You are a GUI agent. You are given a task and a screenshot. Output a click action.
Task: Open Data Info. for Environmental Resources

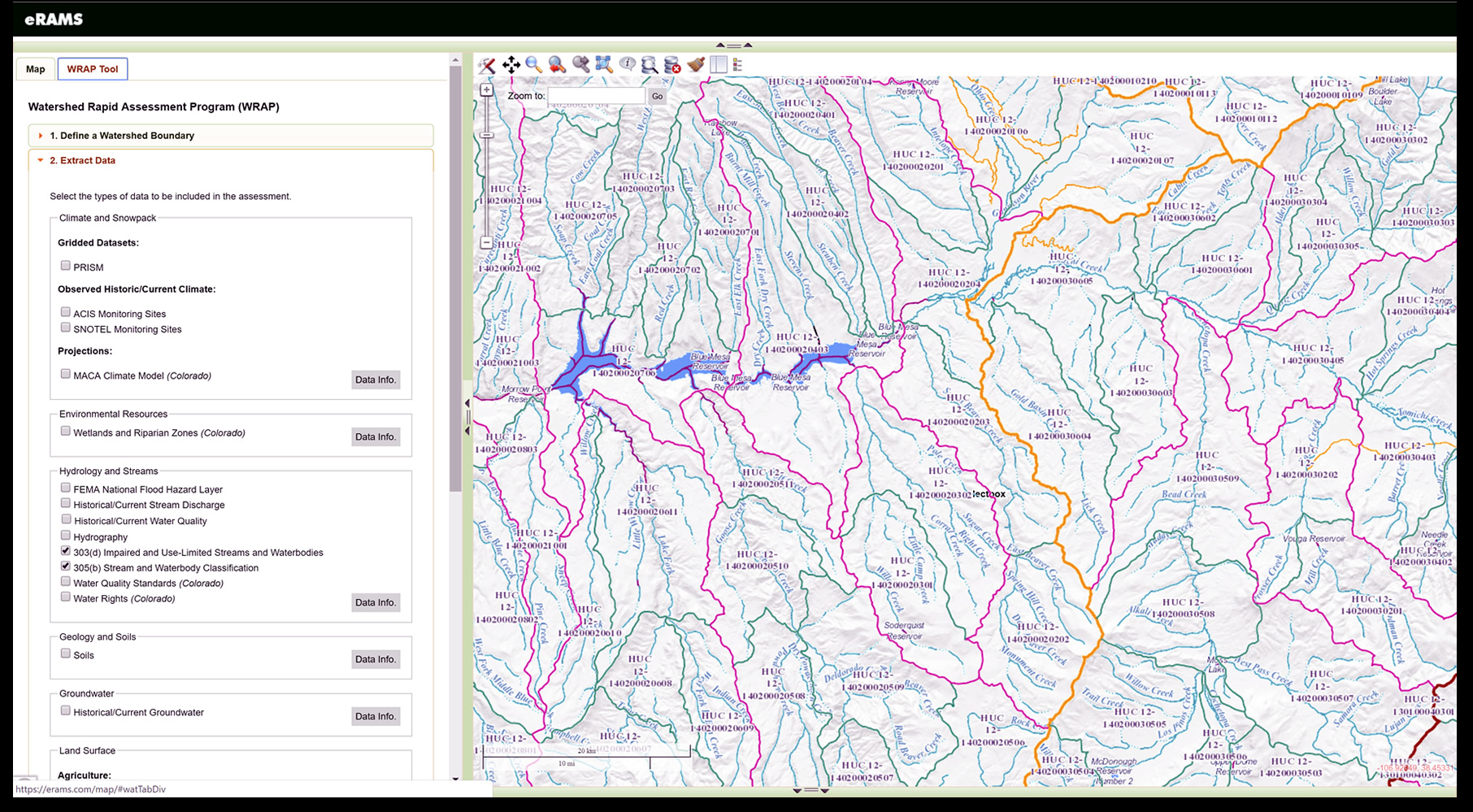(376, 436)
